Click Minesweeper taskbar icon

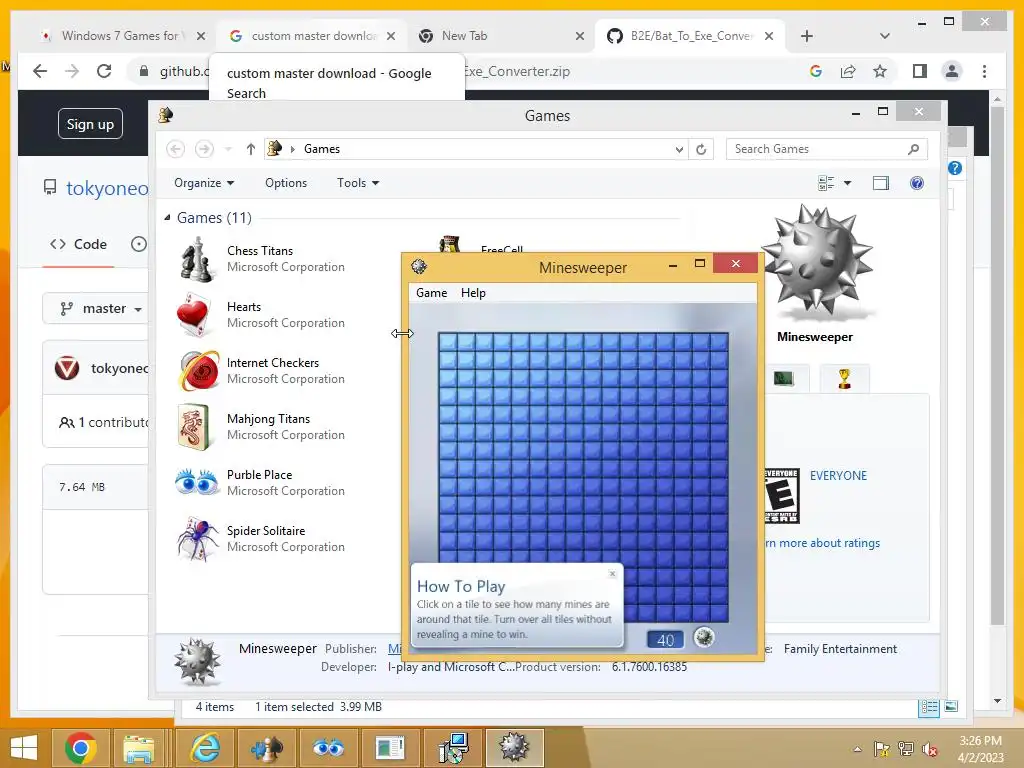click(x=514, y=747)
